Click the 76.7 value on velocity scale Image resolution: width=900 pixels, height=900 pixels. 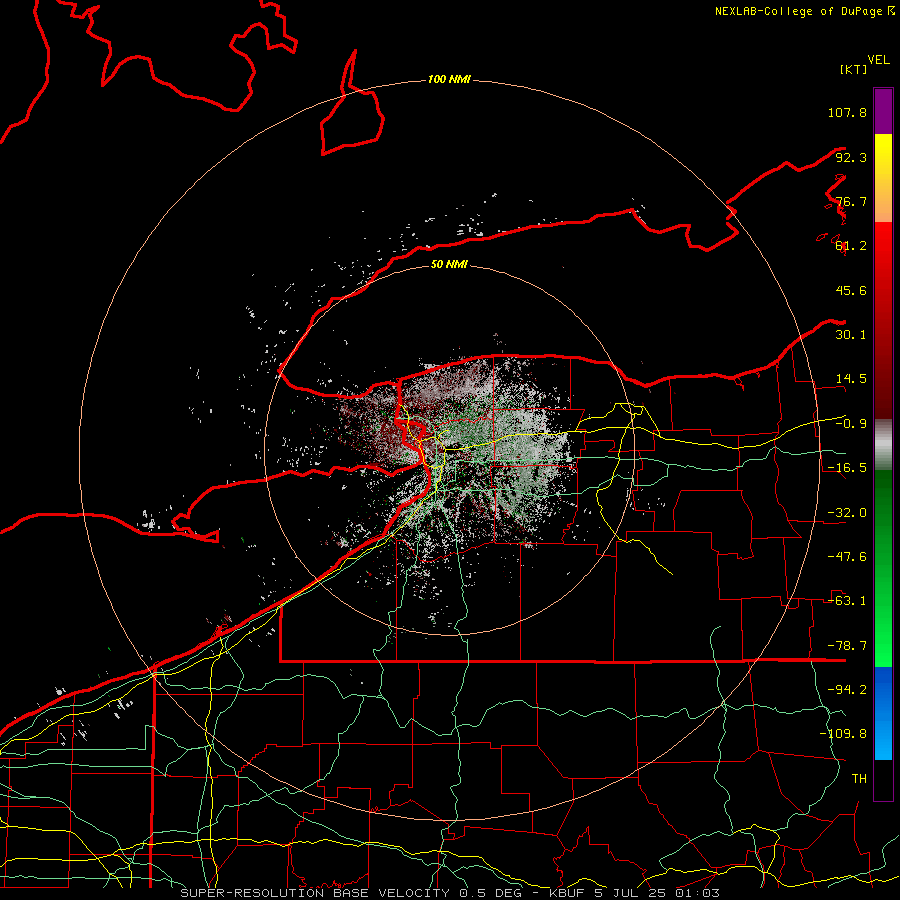click(851, 201)
